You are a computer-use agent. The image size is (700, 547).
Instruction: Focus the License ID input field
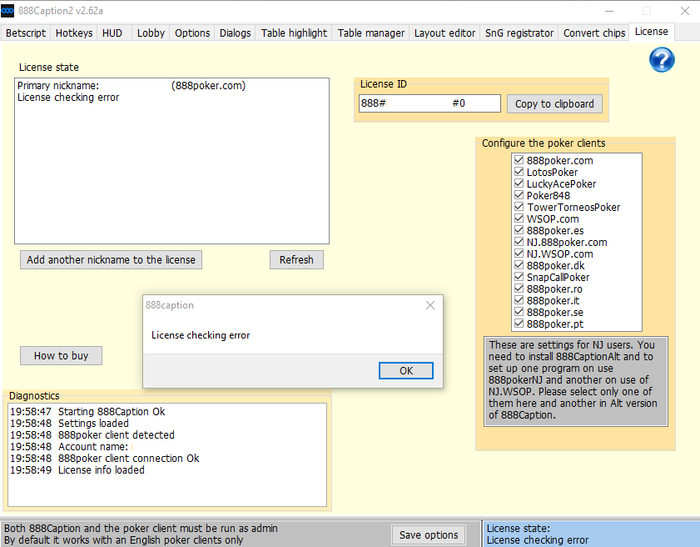pyautogui.click(x=429, y=103)
